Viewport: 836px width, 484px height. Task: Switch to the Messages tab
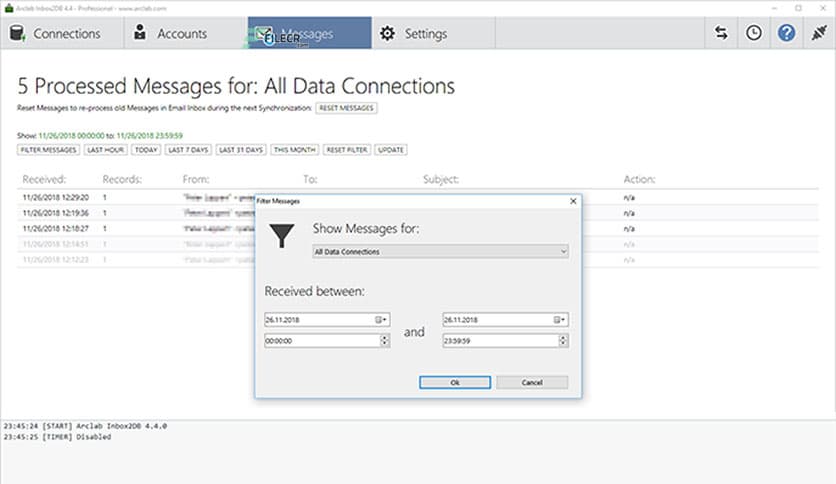pos(310,33)
